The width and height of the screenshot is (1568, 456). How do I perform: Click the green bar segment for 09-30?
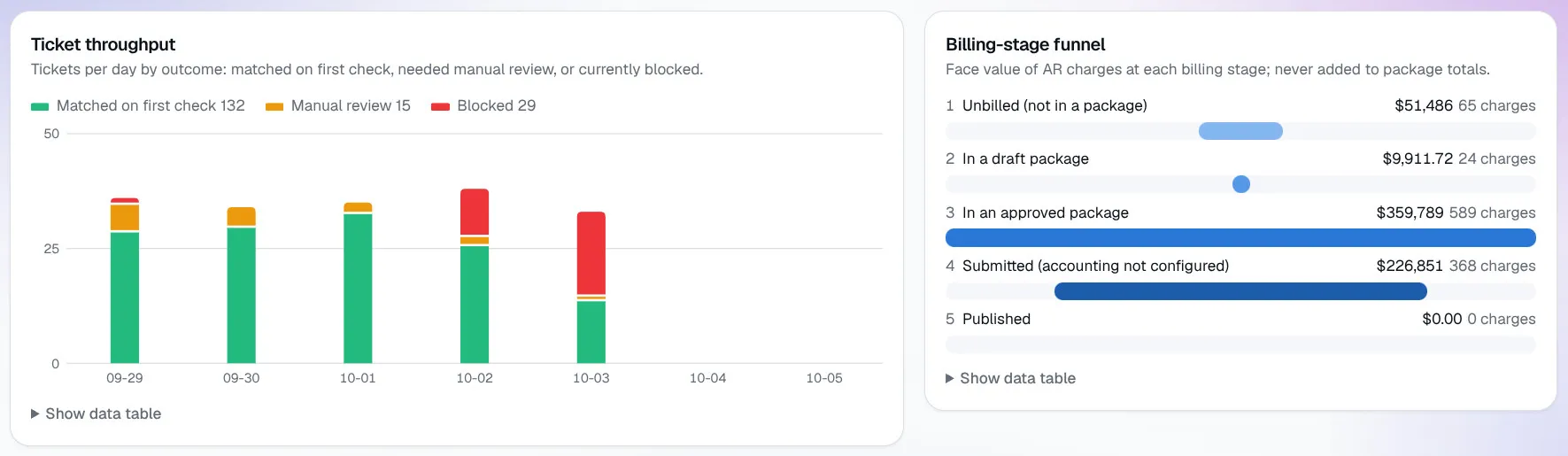pyautogui.click(x=242, y=296)
